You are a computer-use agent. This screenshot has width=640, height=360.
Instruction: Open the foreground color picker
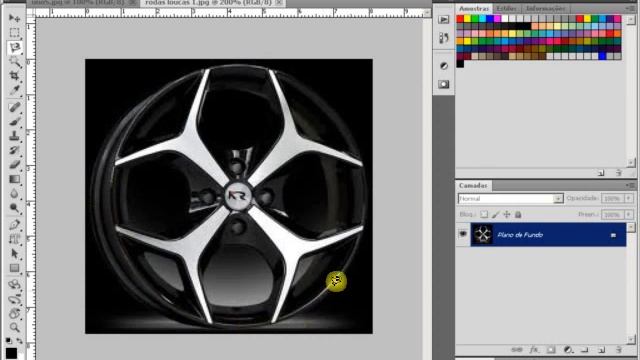[x=11, y=353]
